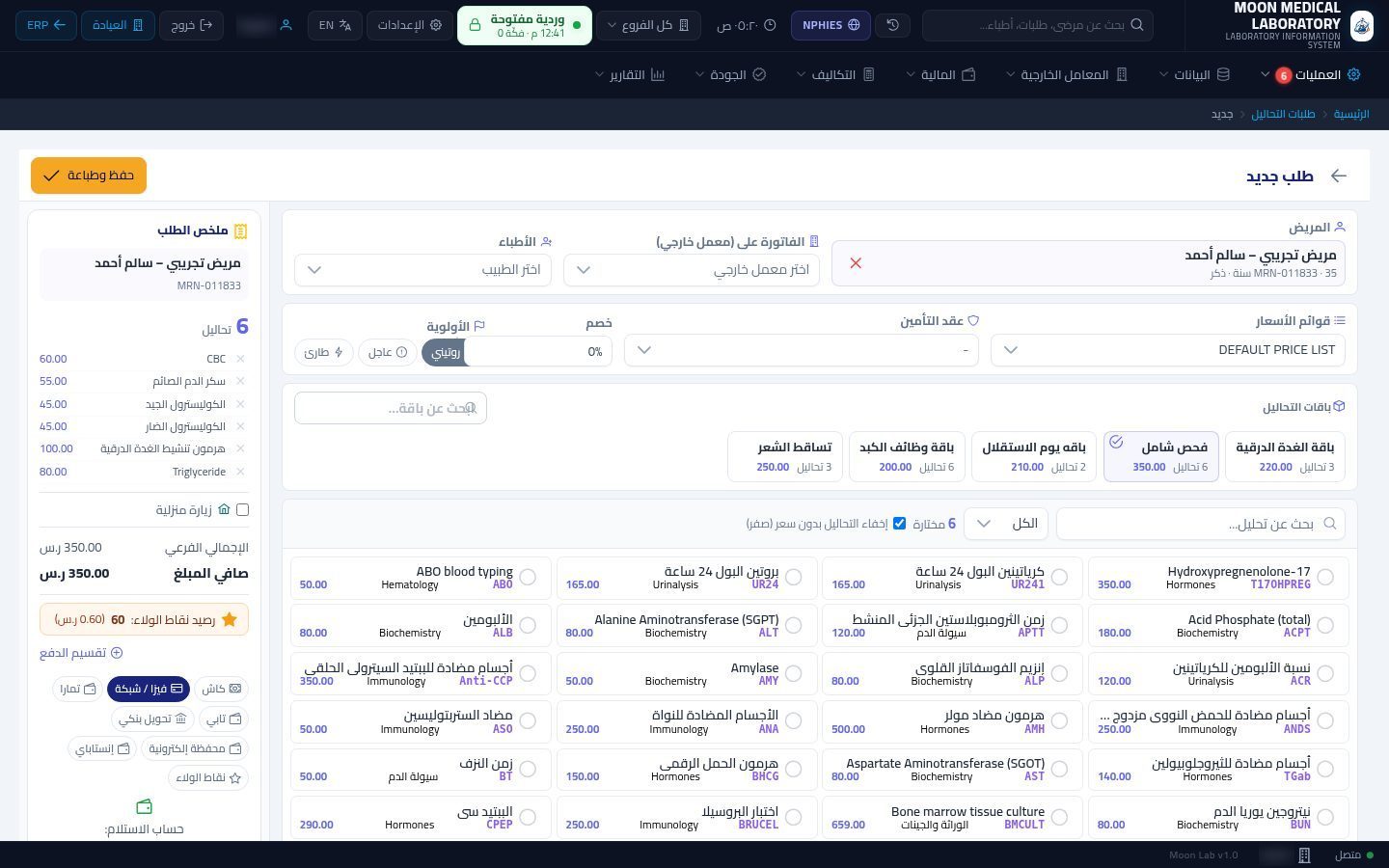Select the ABO blood typing test radio

point(528,577)
